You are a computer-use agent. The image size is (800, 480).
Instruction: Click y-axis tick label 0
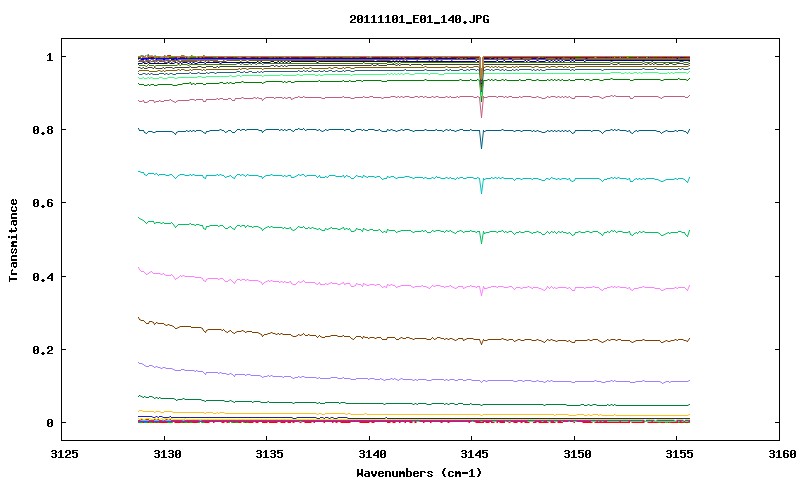pos(49,423)
